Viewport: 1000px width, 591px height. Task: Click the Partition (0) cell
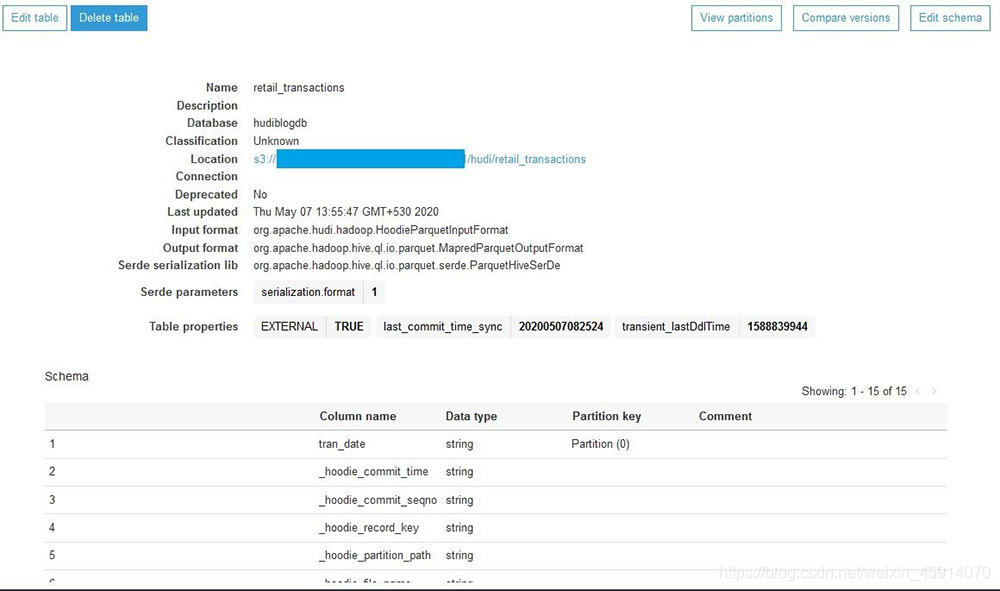(600, 444)
